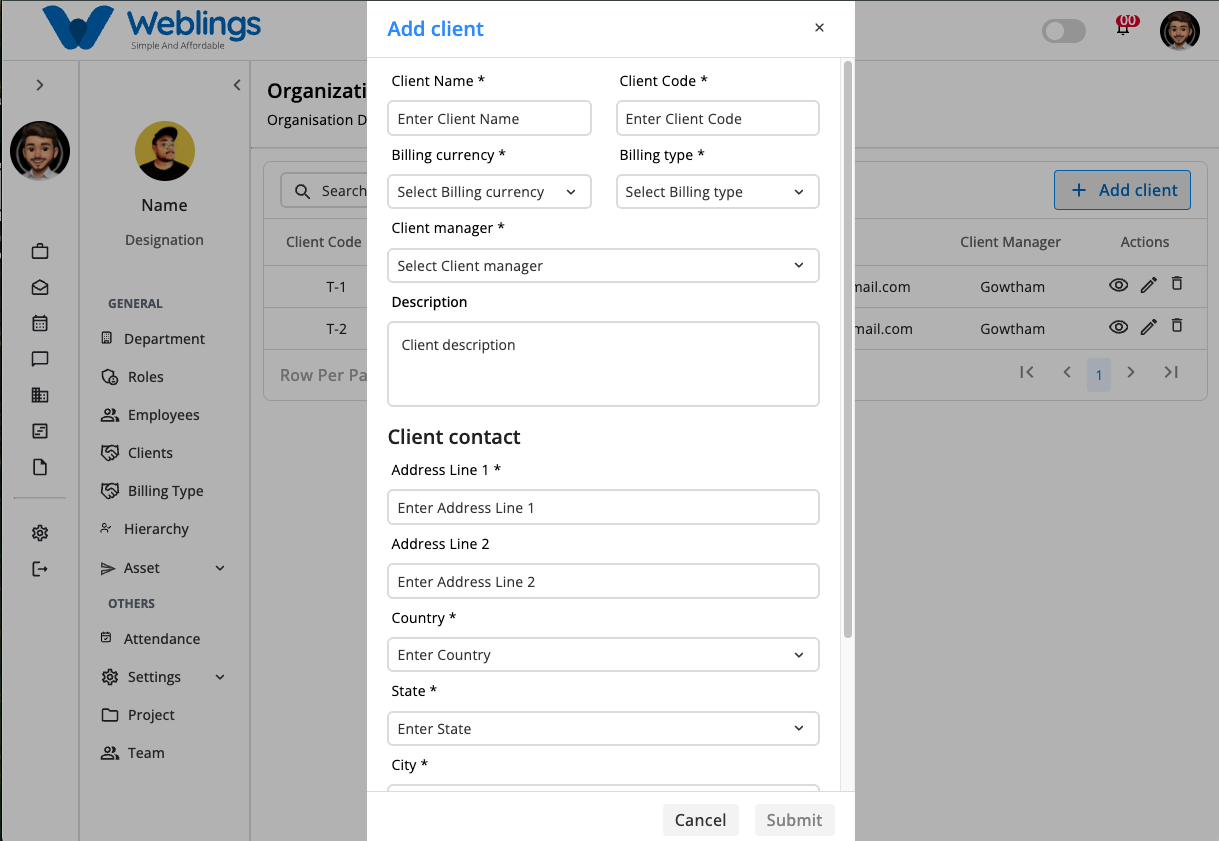The width and height of the screenshot is (1219, 841).
Task: Toggle the switch in the top header
Action: click(x=1064, y=31)
